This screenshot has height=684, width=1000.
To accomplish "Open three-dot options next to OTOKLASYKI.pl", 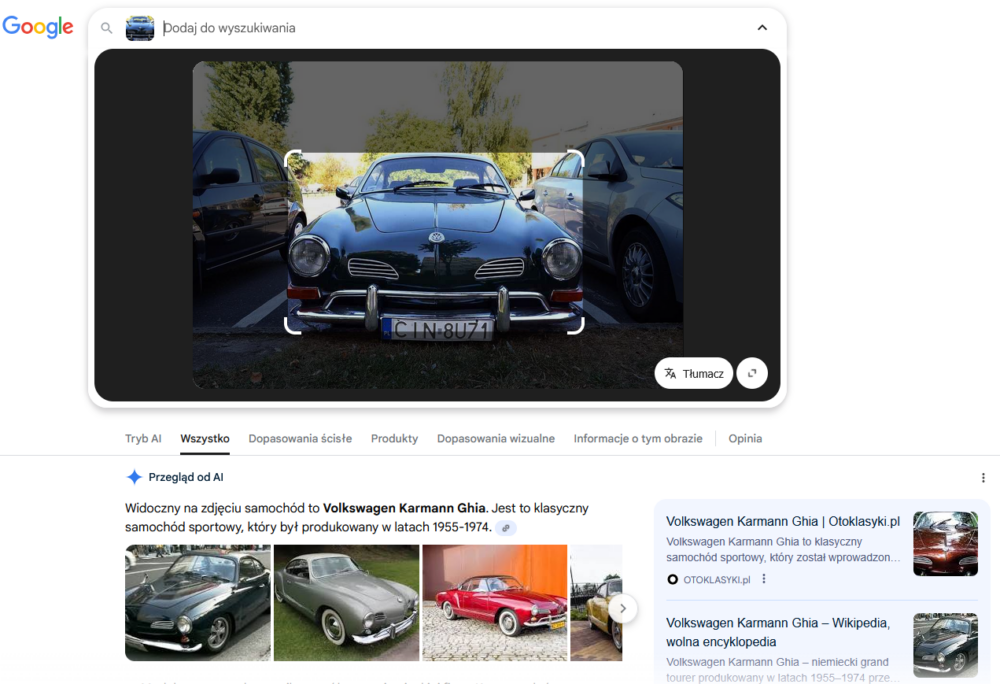I will coord(764,579).
